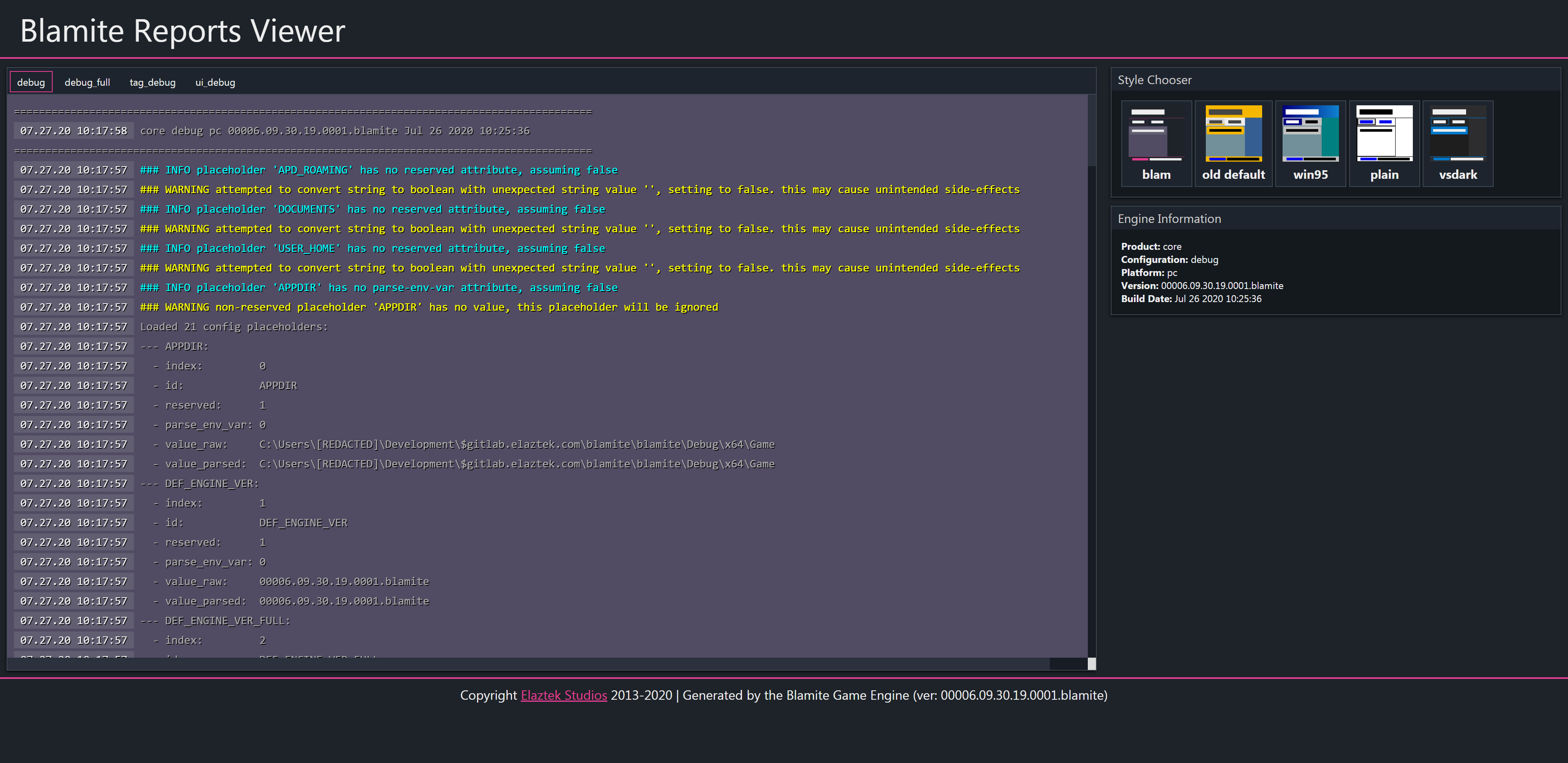Click the Blamite Reports Viewer title
The height and width of the screenshot is (763, 1568).
pos(183,31)
